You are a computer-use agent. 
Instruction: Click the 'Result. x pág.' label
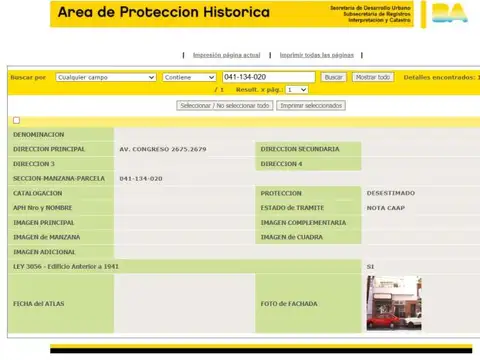[260, 90]
